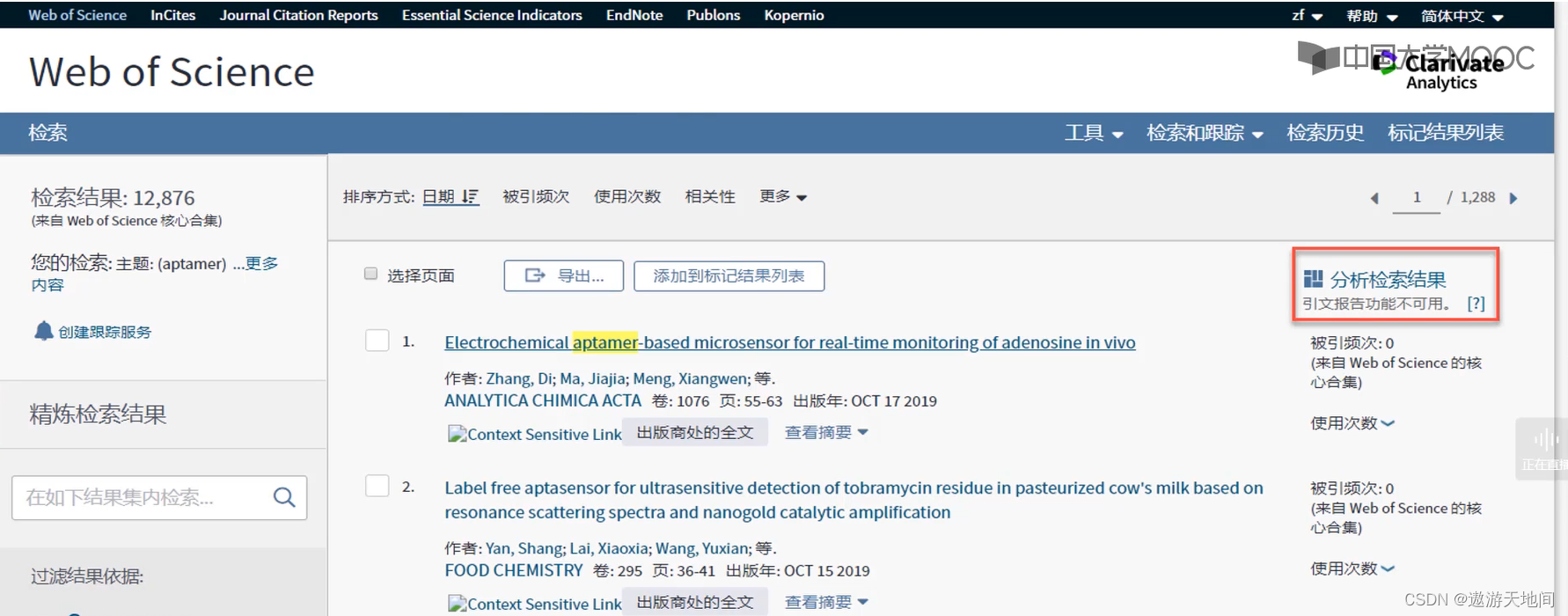The width and height of the screenshot is (1568, 616).
Task: Click 出版商处的全文 for the first result
Action: [x=695, y=432]
